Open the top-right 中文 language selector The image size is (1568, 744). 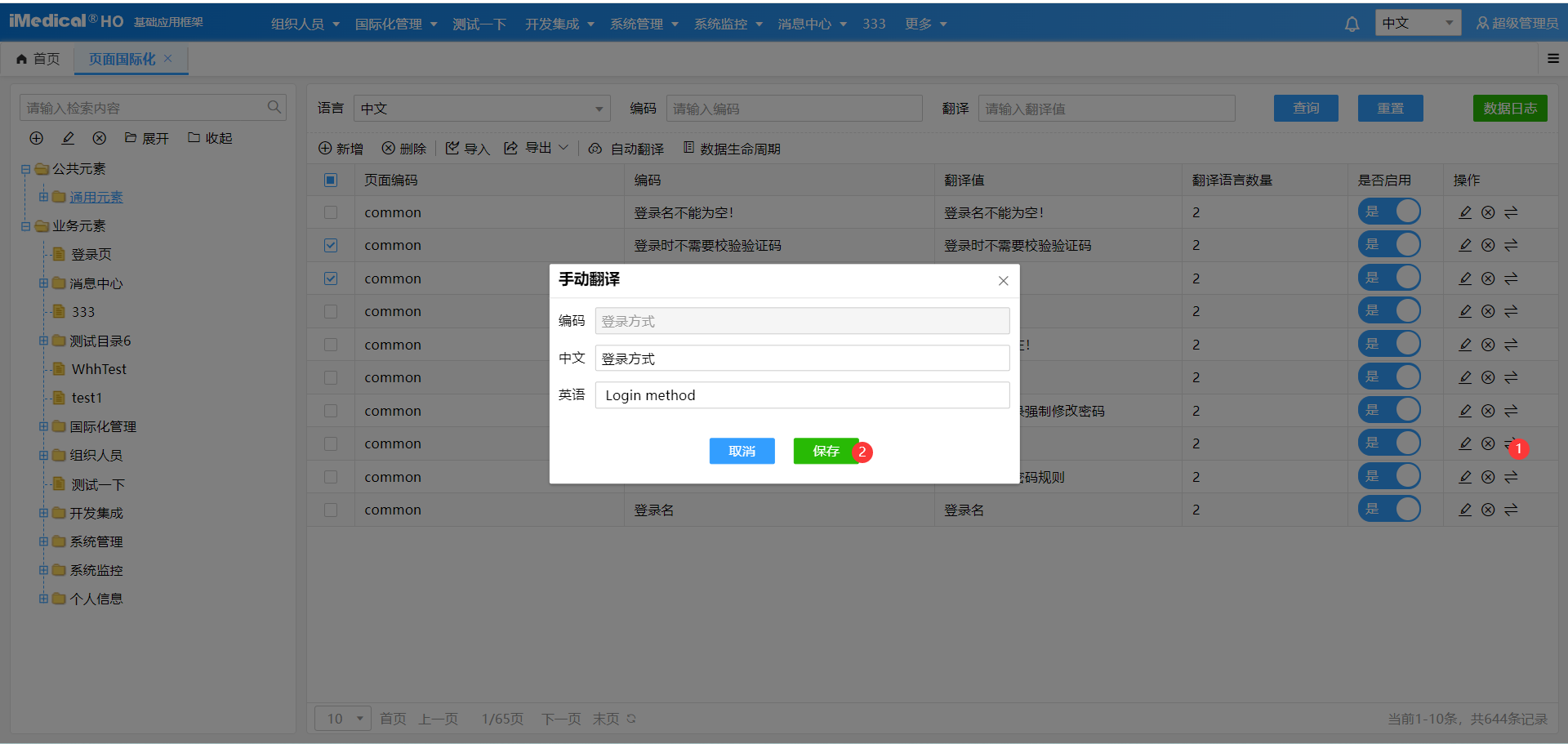1418,23
